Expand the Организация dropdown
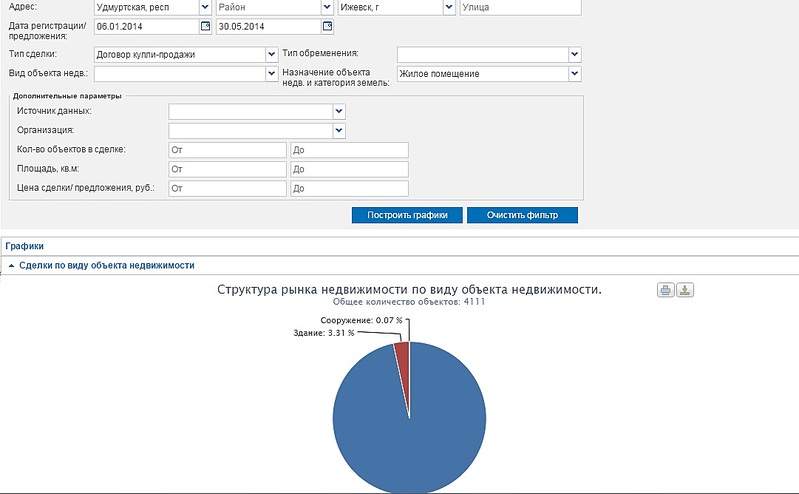 coord(339,131)
